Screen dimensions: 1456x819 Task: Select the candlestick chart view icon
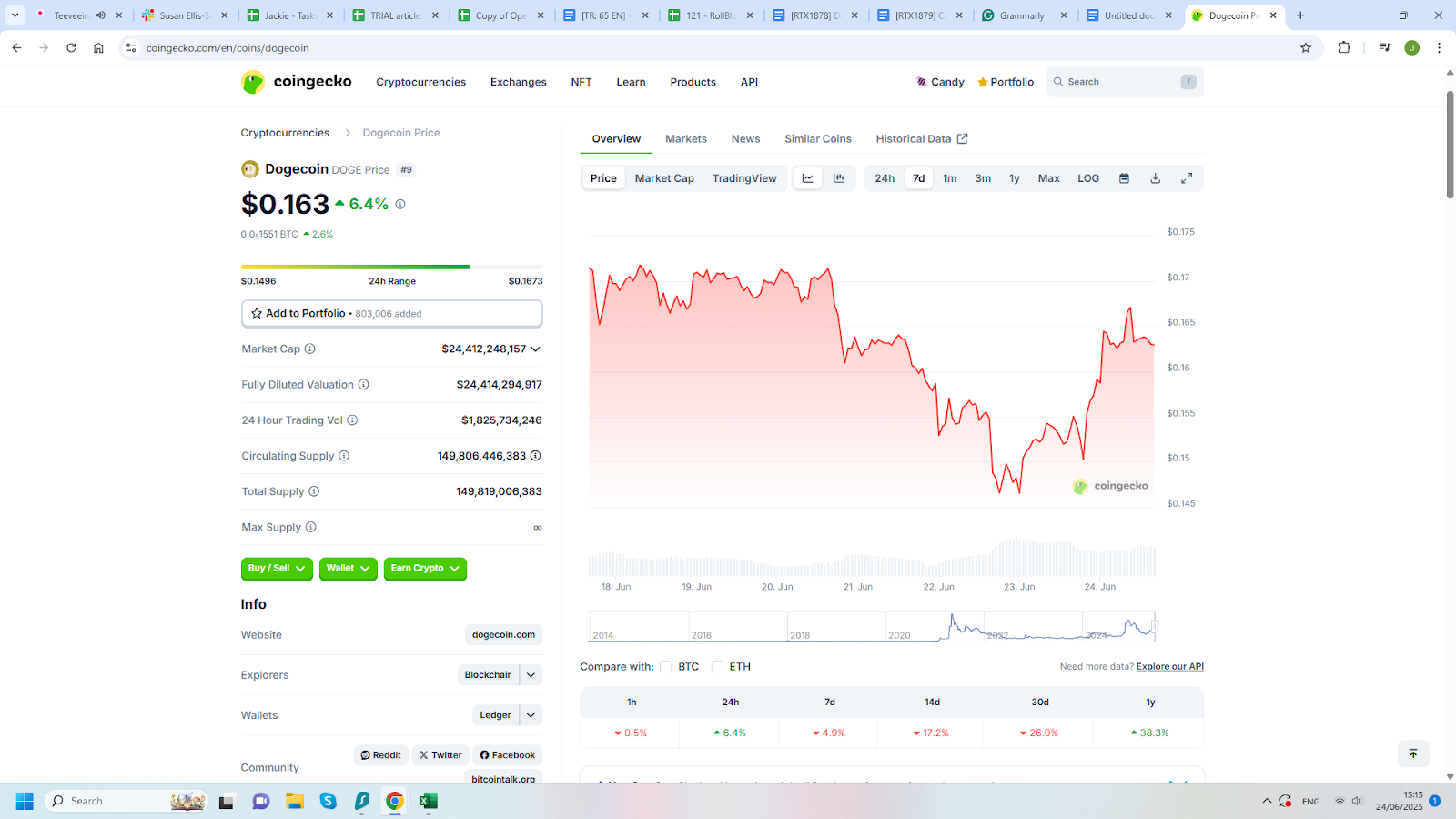click(x=839, y=178)
